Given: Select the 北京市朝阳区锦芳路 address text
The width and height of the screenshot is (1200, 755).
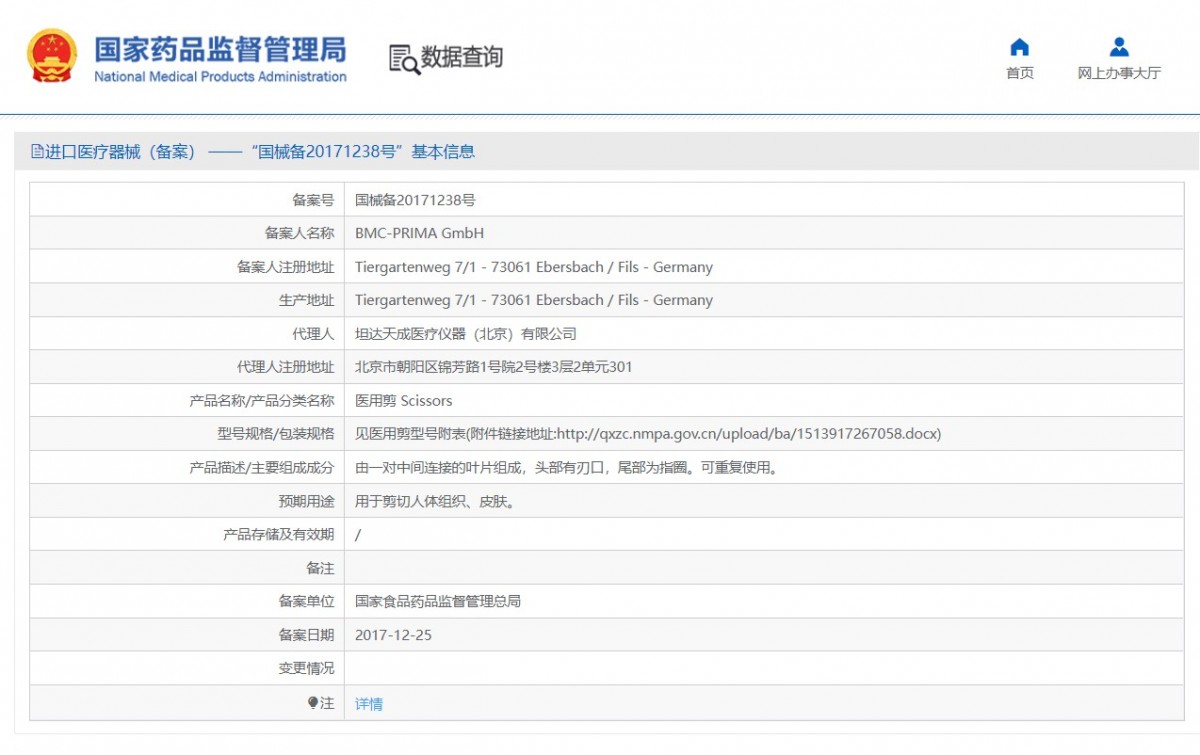Looking at the screenshot, I should pos(494,367).
